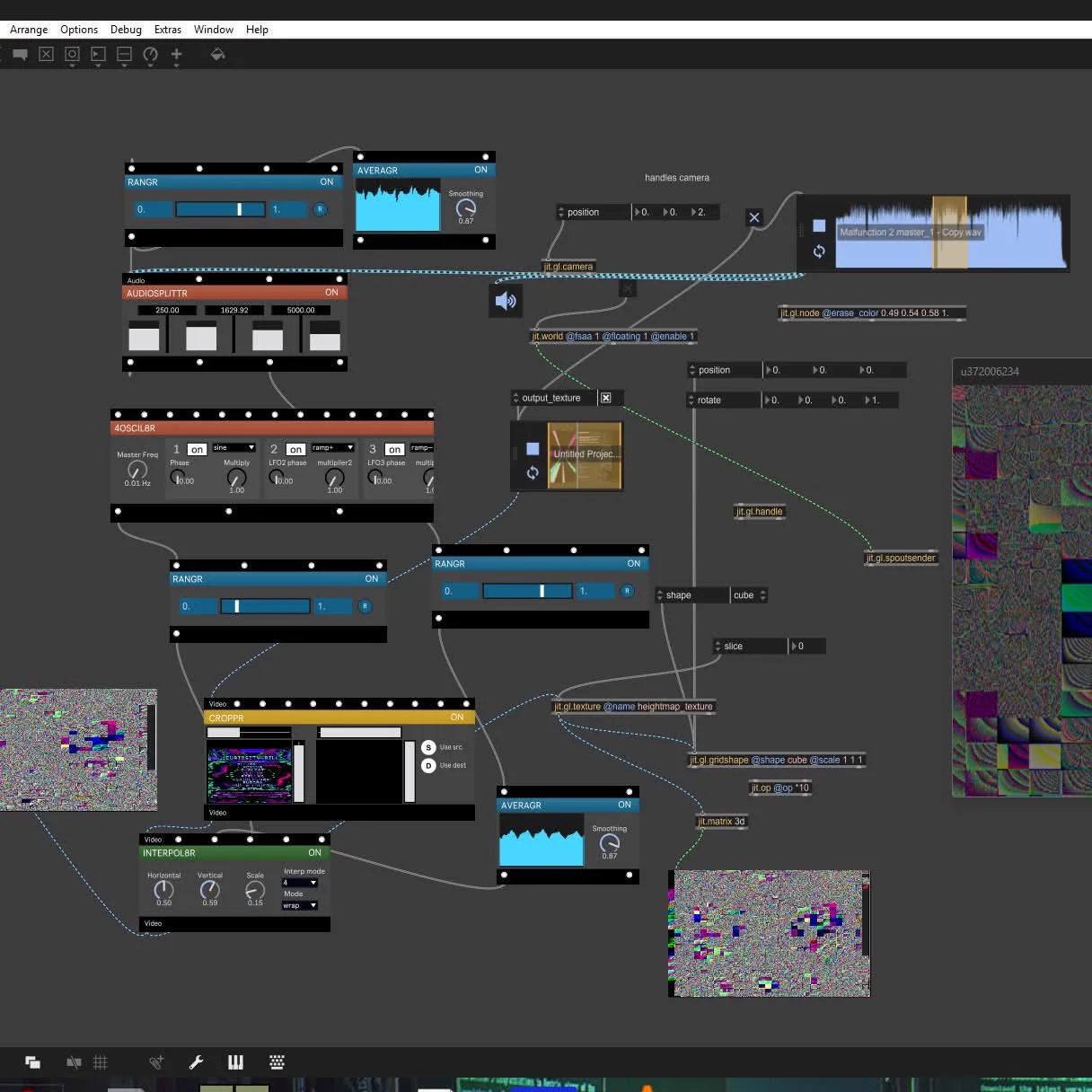Open the shape cube dropdown menu

coord(749,595)
